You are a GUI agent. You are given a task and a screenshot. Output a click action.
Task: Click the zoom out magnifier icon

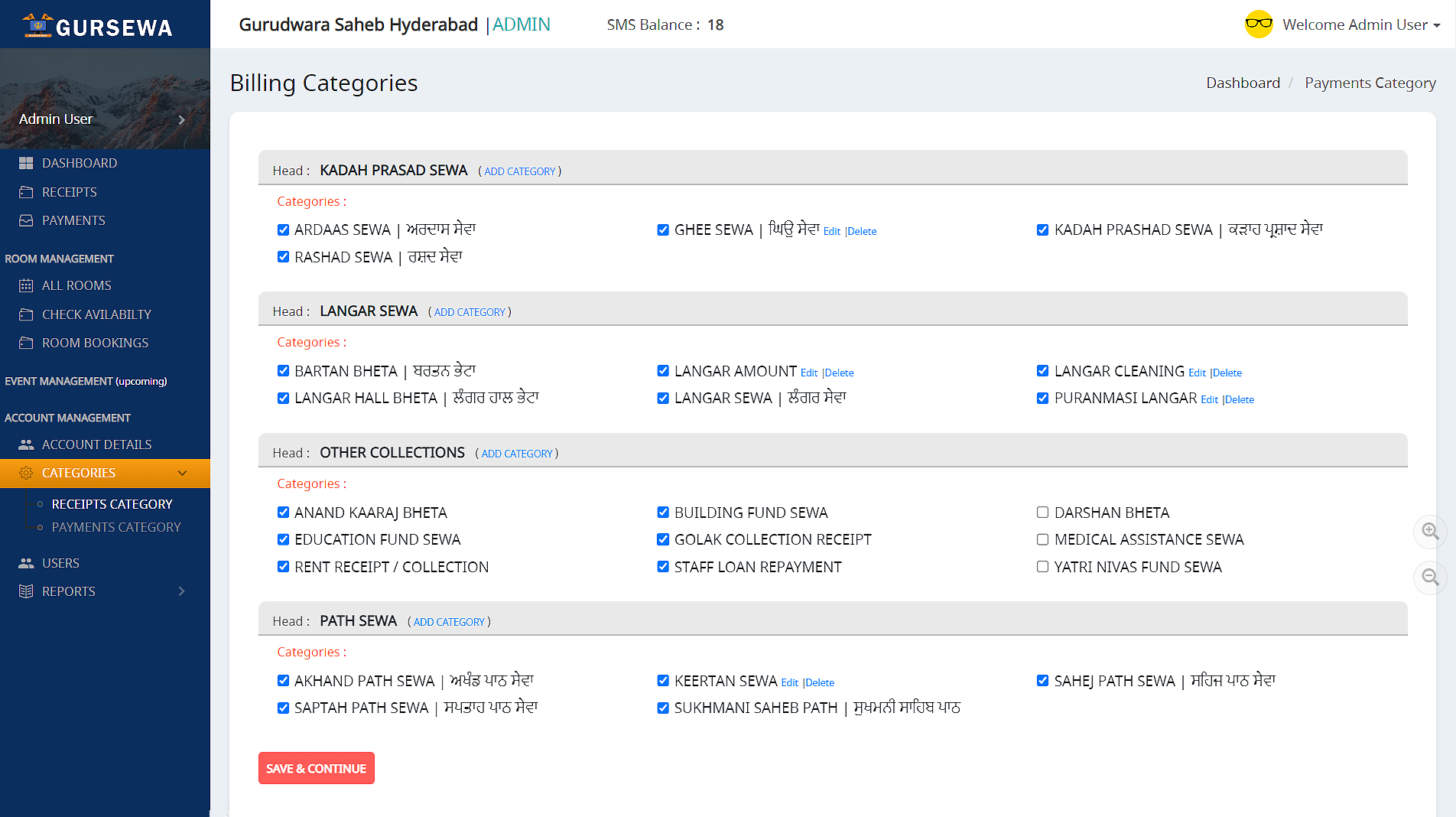click(1430, 578)
